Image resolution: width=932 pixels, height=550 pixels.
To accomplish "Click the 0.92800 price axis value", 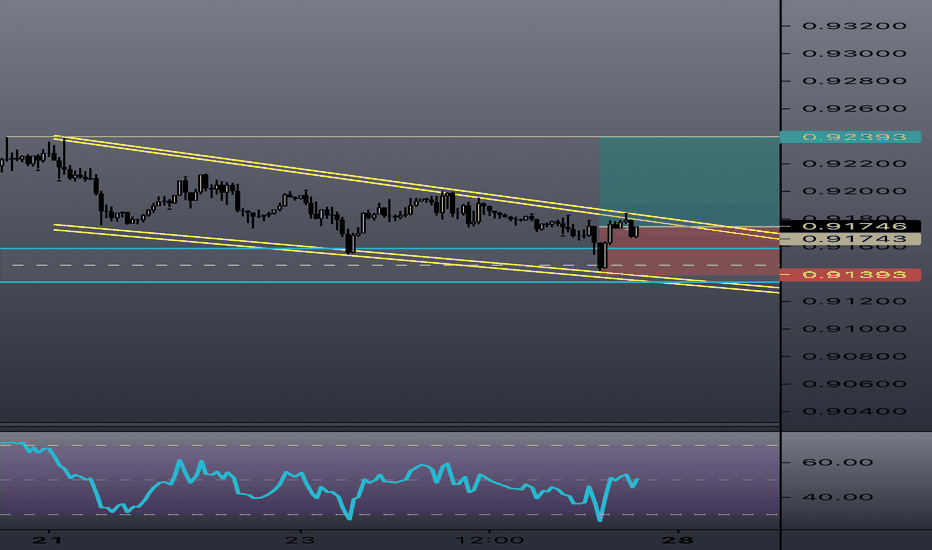I will pyautogui.click(x=855, y=81).
